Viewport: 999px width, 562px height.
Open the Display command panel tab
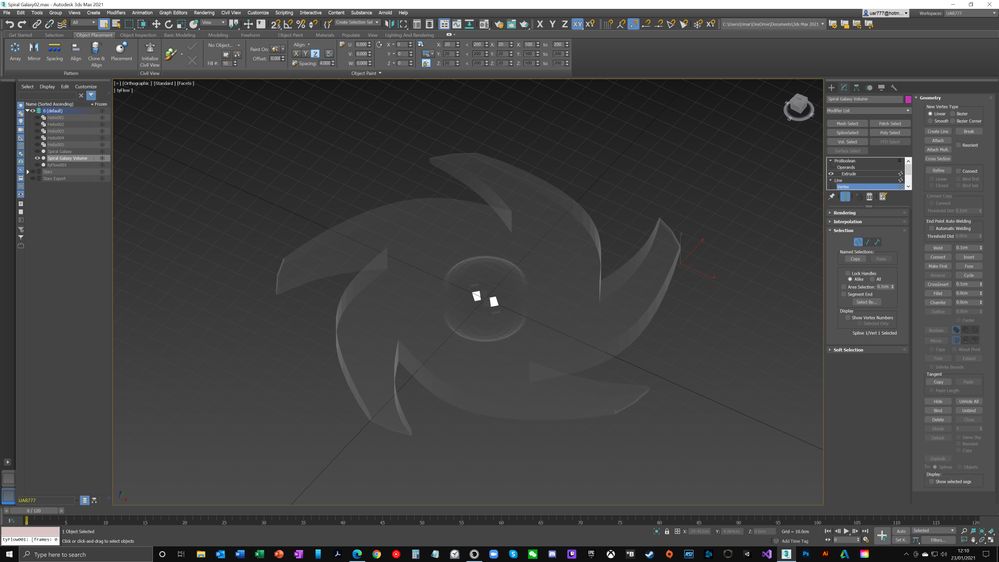click(881, 87)
